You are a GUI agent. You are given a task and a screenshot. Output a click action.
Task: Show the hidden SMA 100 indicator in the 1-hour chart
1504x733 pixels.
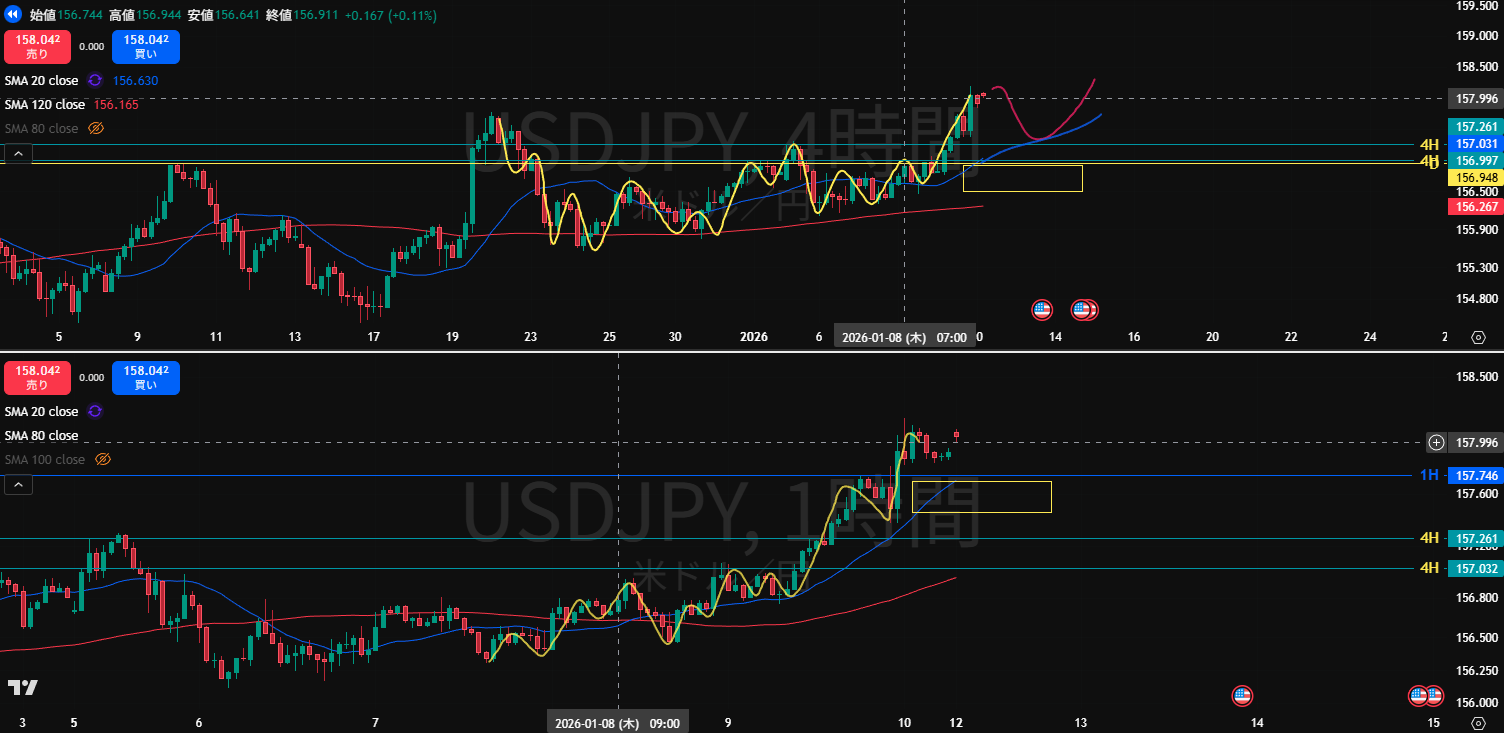click(x=102, y=459)
